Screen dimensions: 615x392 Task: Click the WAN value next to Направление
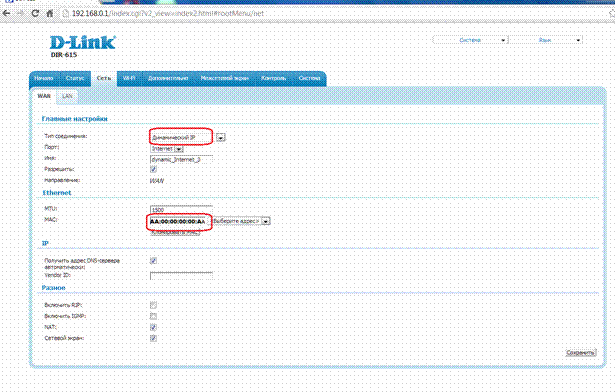coord(157,181)
